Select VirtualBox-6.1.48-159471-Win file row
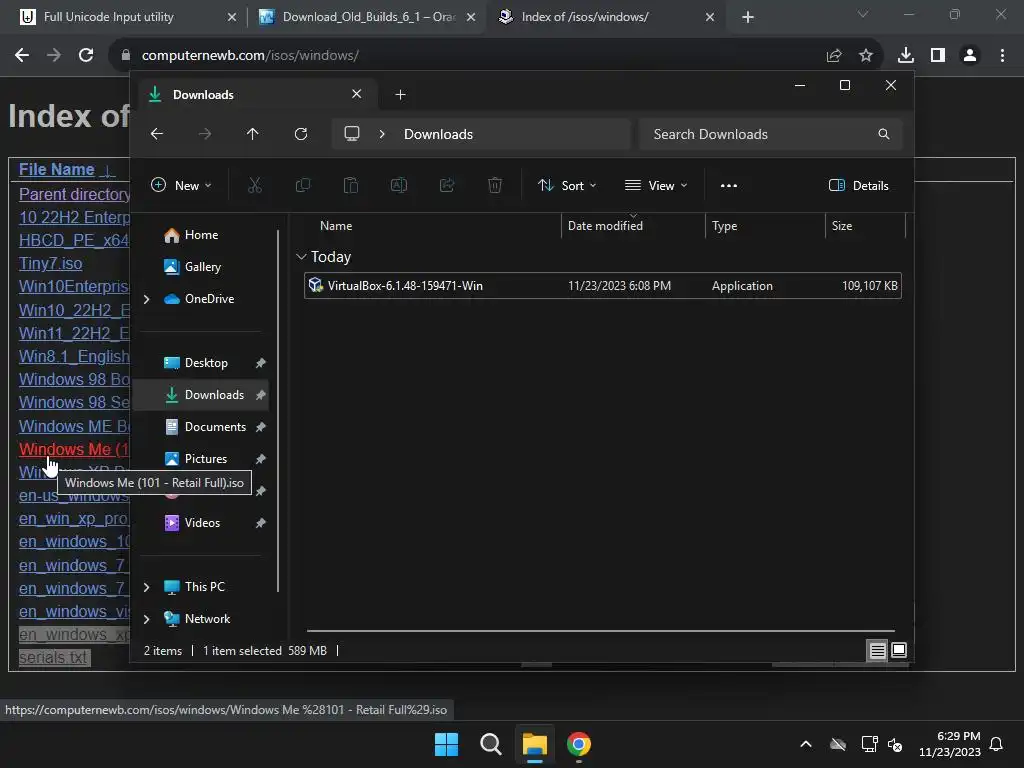The width and height of the screenshot is (1024, 768). click(602, 286)
